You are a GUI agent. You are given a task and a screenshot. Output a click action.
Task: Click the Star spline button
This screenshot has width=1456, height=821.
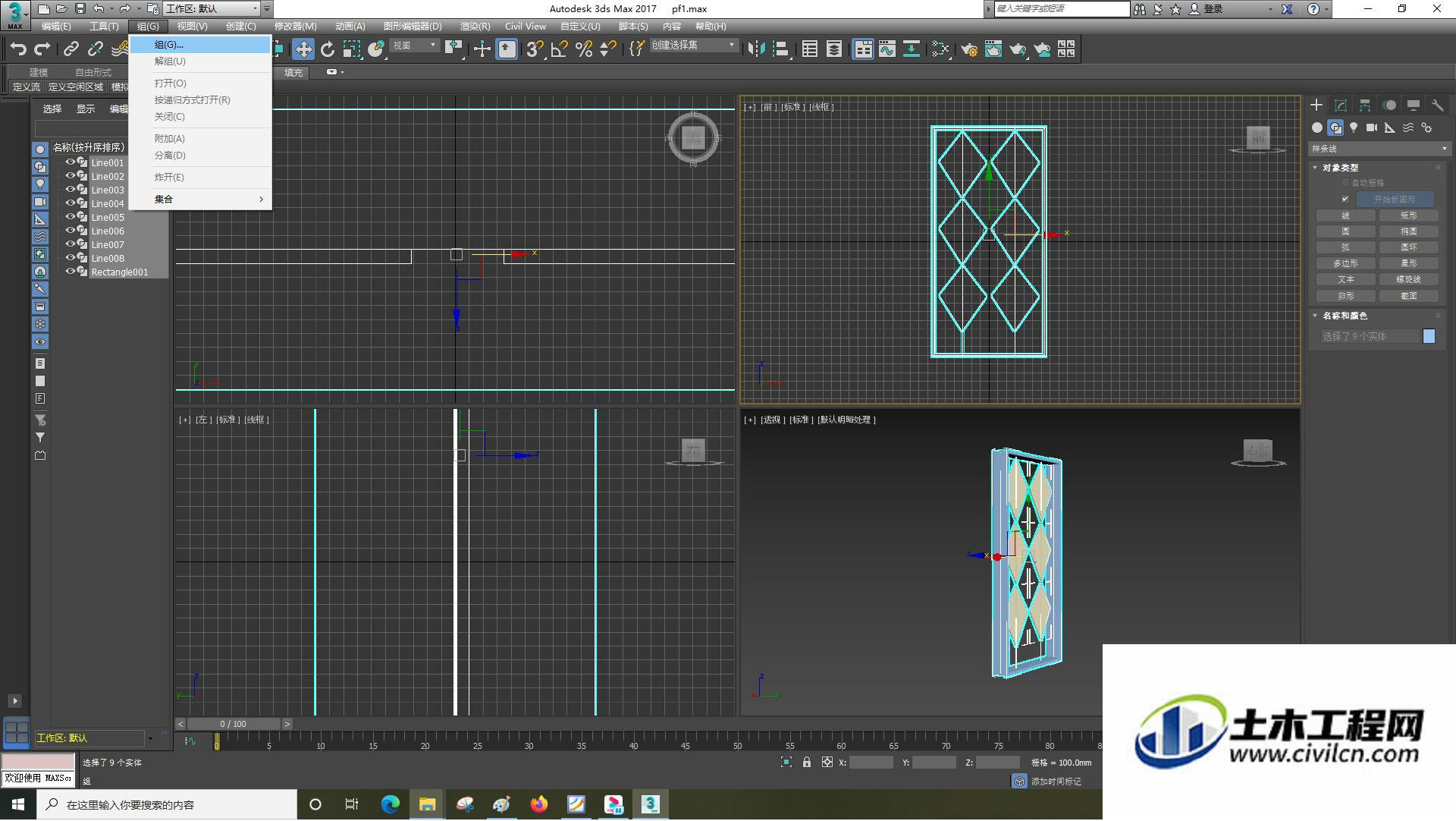coord(1409,263)
